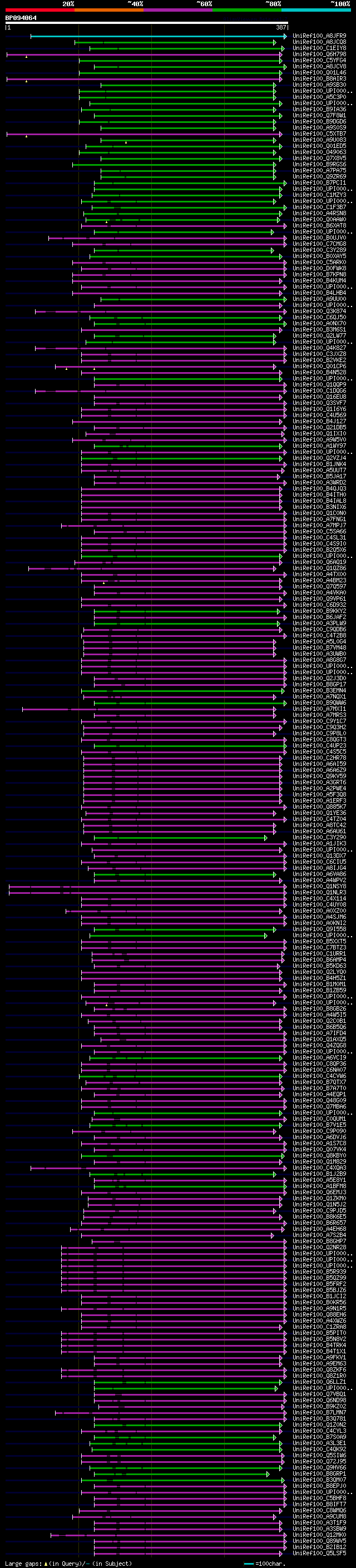Click the UniRef100_B6XAT8 label

319,226
